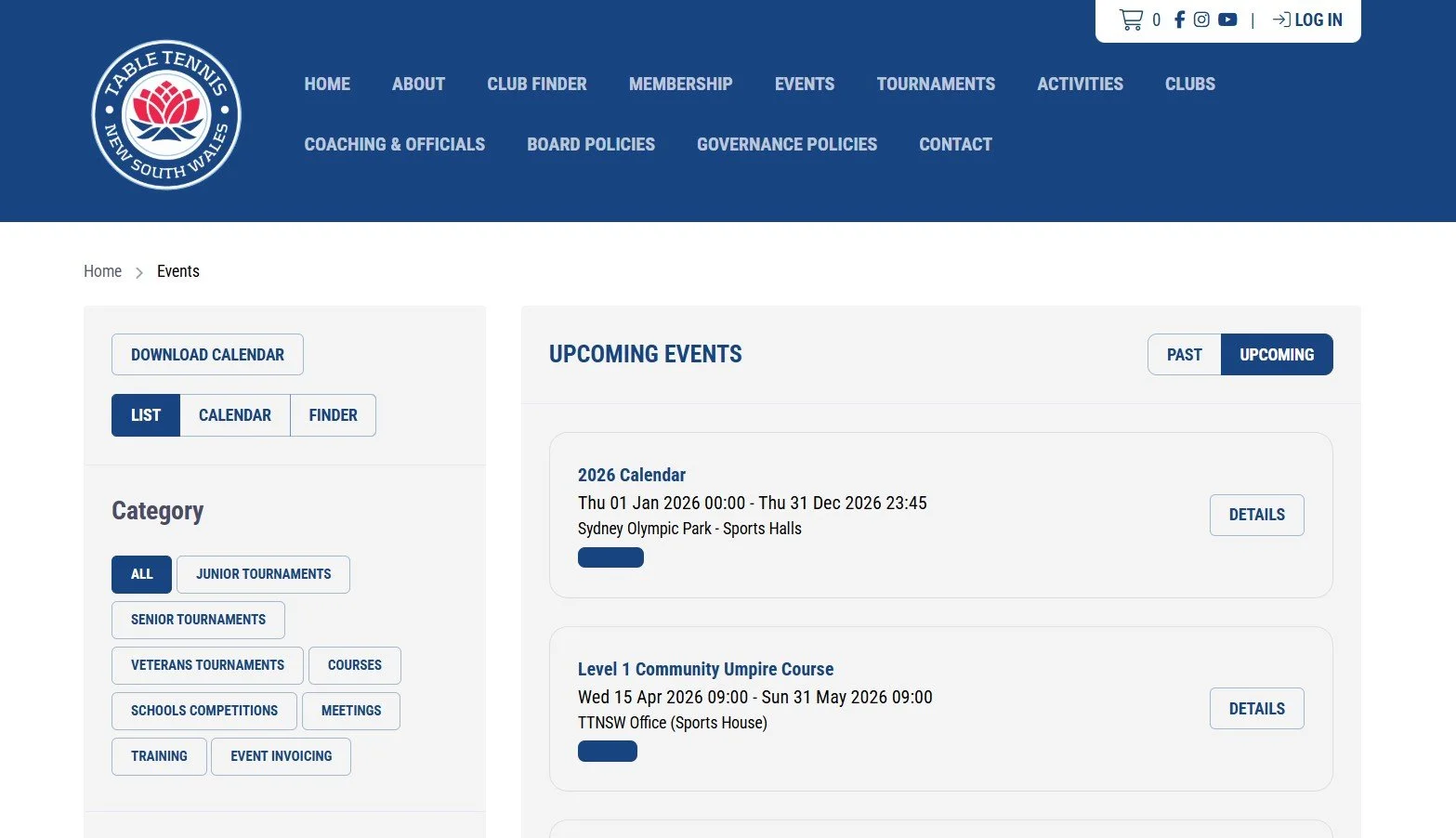Viewport: 1456px width, 838px height.
Task: Open the MEMBERSHIP menu
Action: click(681, 84)
